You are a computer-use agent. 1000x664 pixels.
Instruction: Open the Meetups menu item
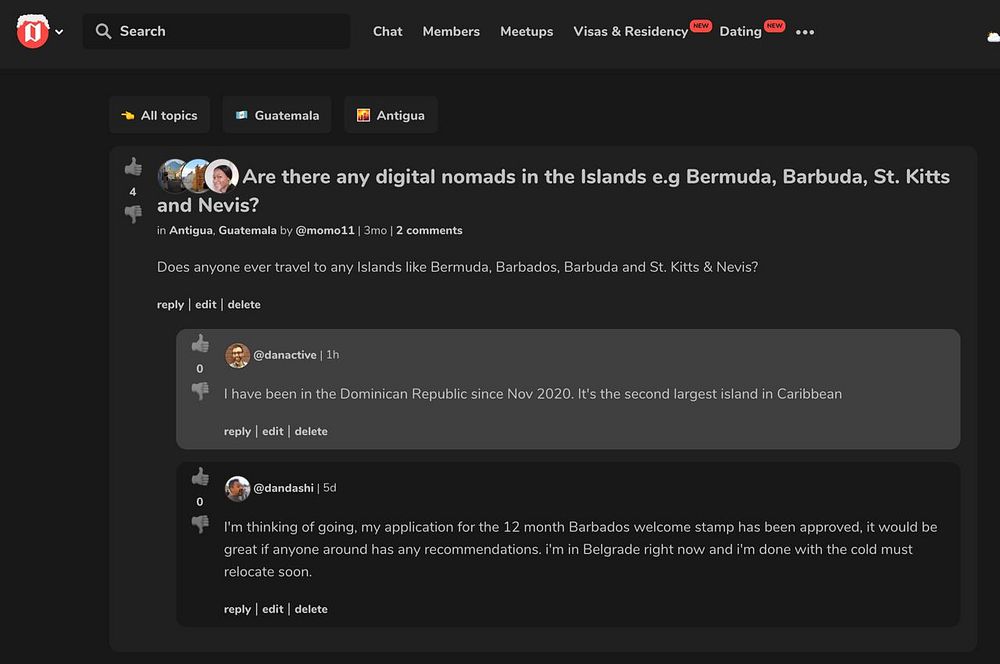pyautogui.click(x=526, y=31)
